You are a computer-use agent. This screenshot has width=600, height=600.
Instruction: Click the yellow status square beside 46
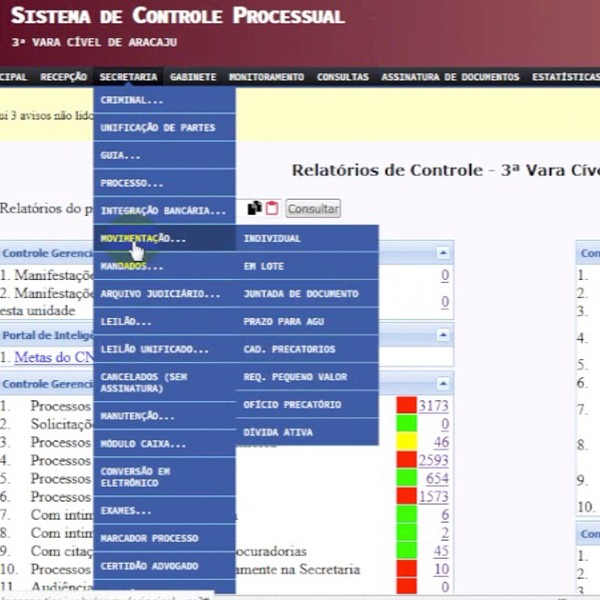click(x=406, y=442)
